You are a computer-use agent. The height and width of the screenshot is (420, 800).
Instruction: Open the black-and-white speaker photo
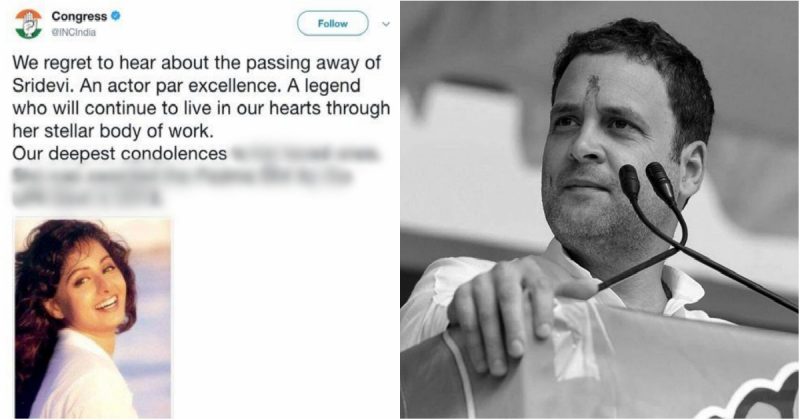click(600, 210)
